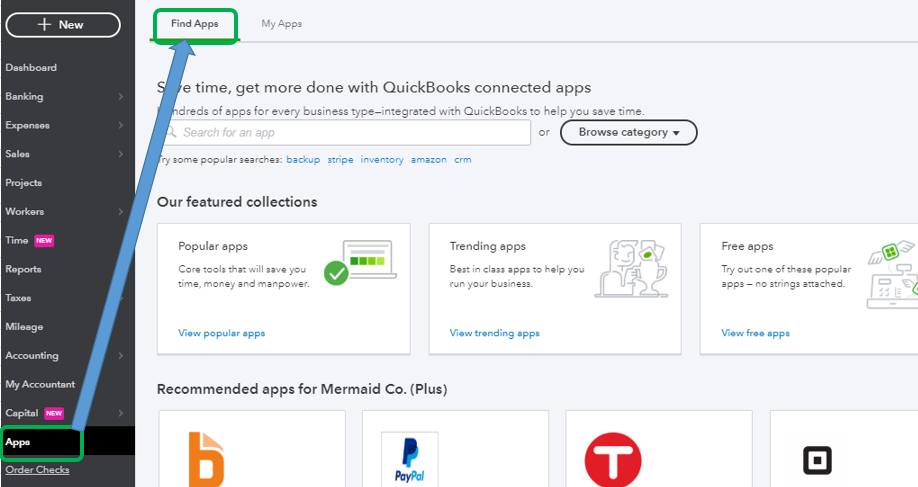Switch to the My Apps tab
918x487 pixels.
pos(281,24)
